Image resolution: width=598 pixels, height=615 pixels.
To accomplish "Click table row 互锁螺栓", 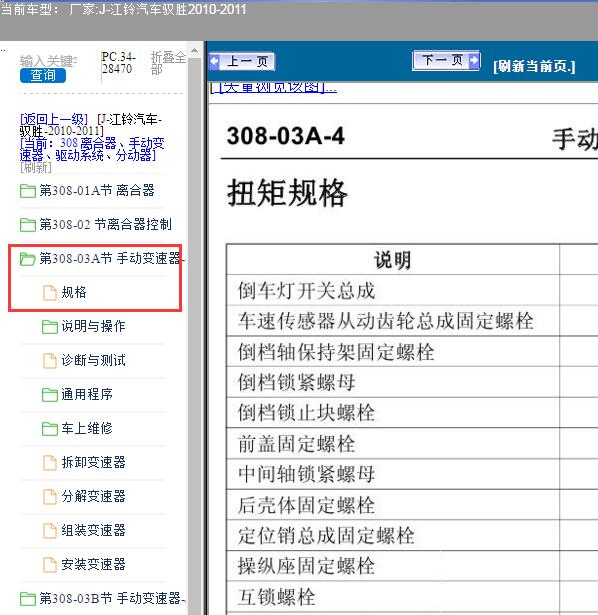I will click(393, 597).
